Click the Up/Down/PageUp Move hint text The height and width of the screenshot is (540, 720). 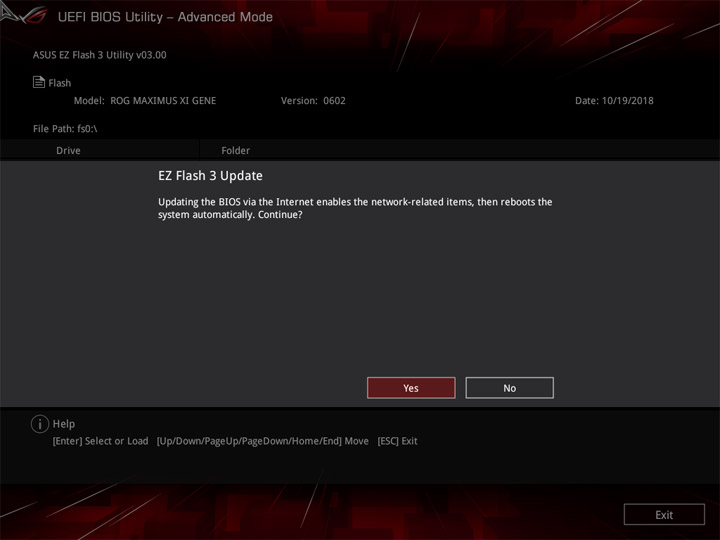(x=263, y=441)
